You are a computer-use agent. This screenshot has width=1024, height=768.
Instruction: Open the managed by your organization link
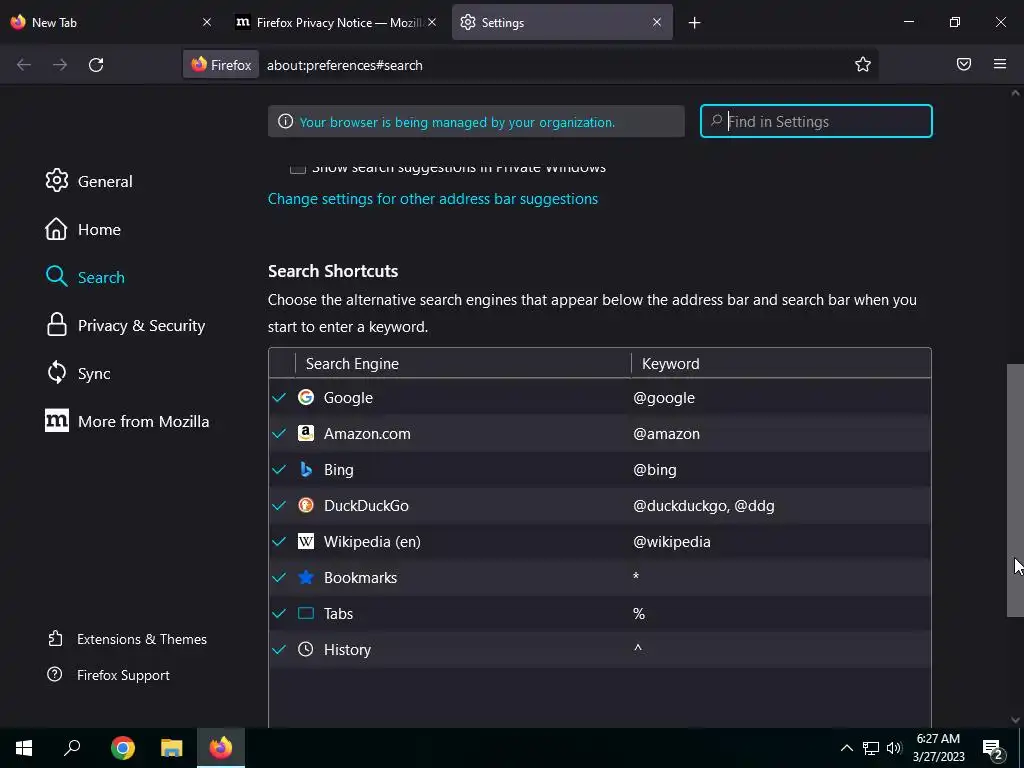coord(457,122)
